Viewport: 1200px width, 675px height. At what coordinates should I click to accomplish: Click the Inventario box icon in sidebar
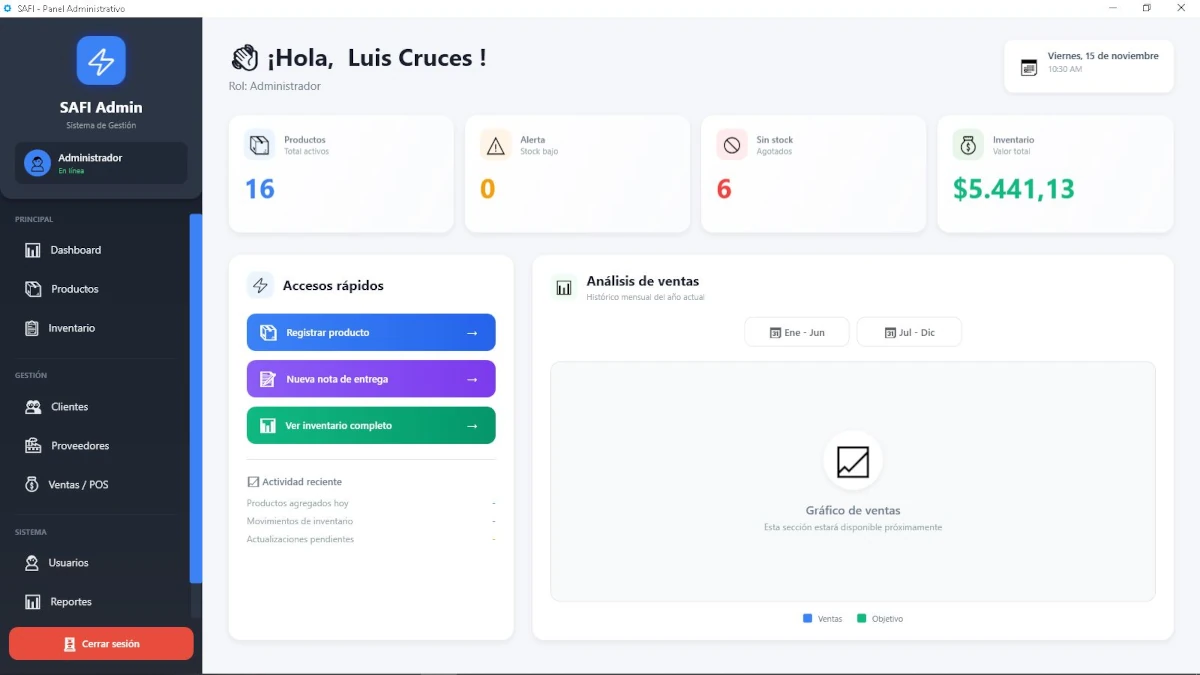pos(33,328)
